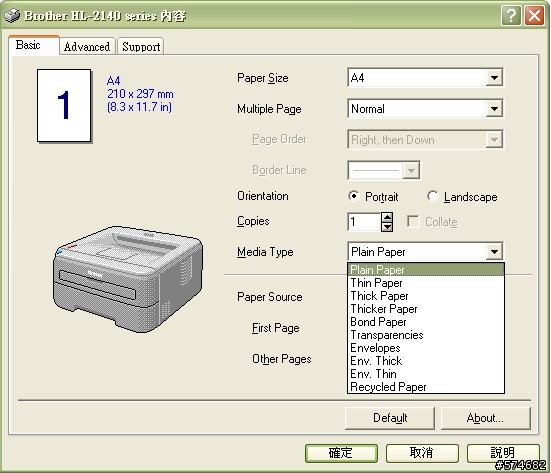
Task: Click the Orientation label
Action: (x=262, y=196)
